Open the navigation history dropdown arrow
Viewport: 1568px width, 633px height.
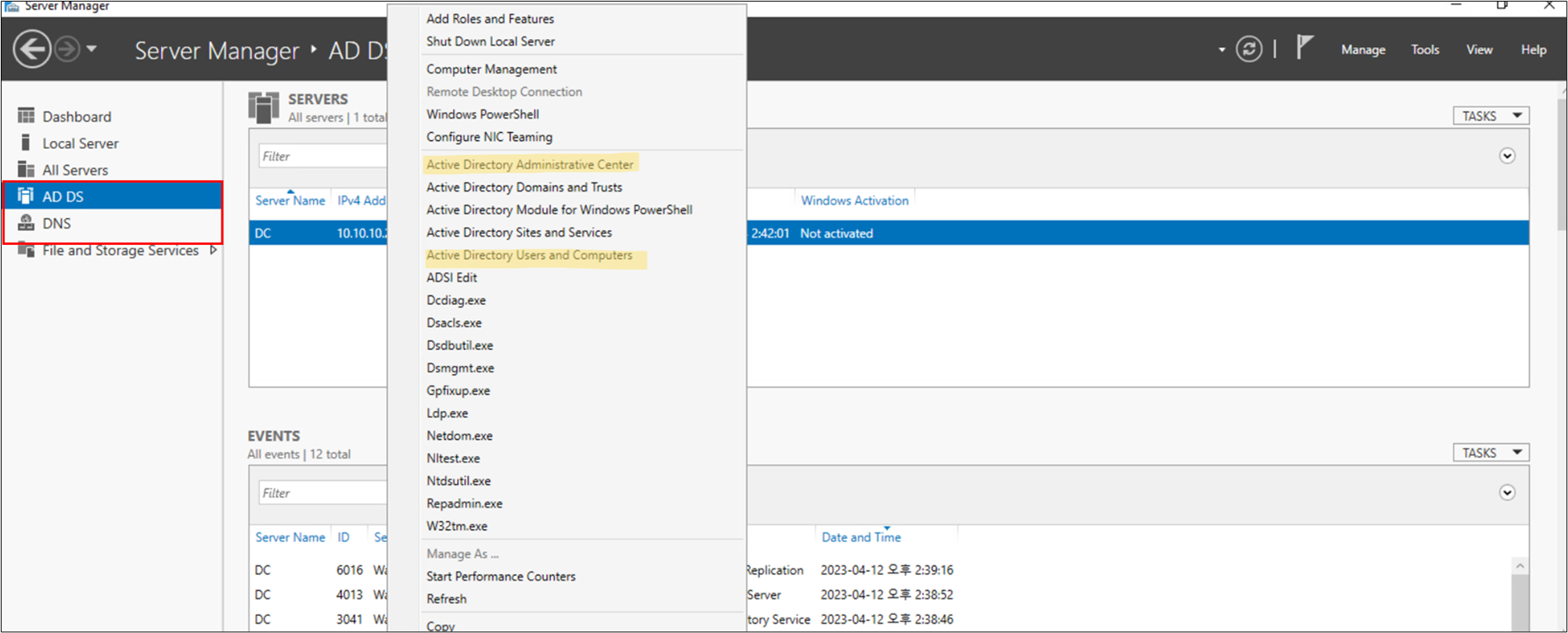click(x=92, y=49)
